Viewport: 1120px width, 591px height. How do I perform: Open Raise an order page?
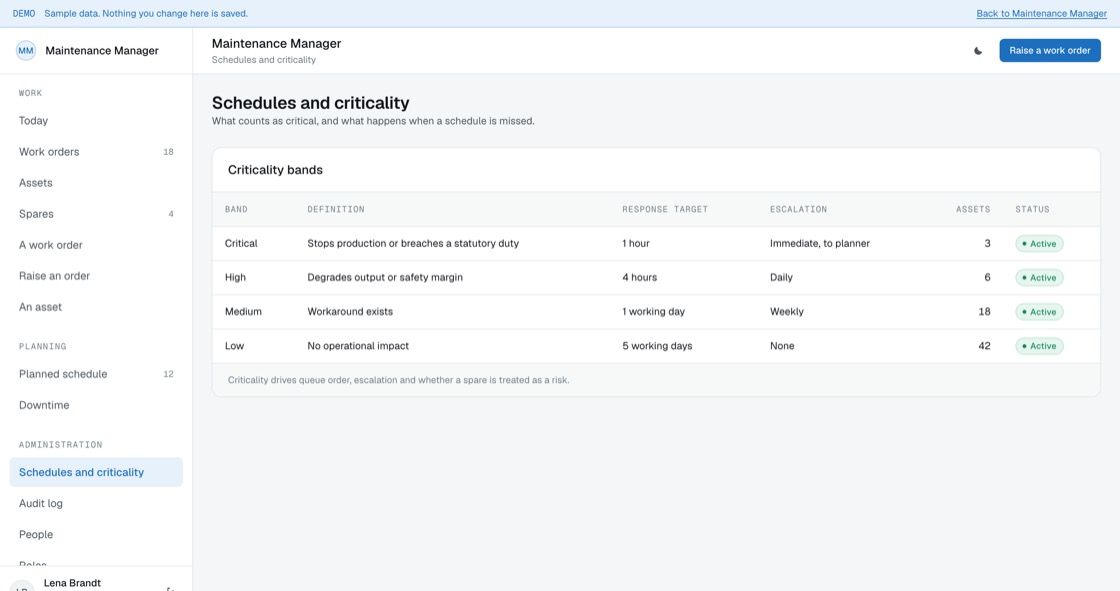[96, 276]
